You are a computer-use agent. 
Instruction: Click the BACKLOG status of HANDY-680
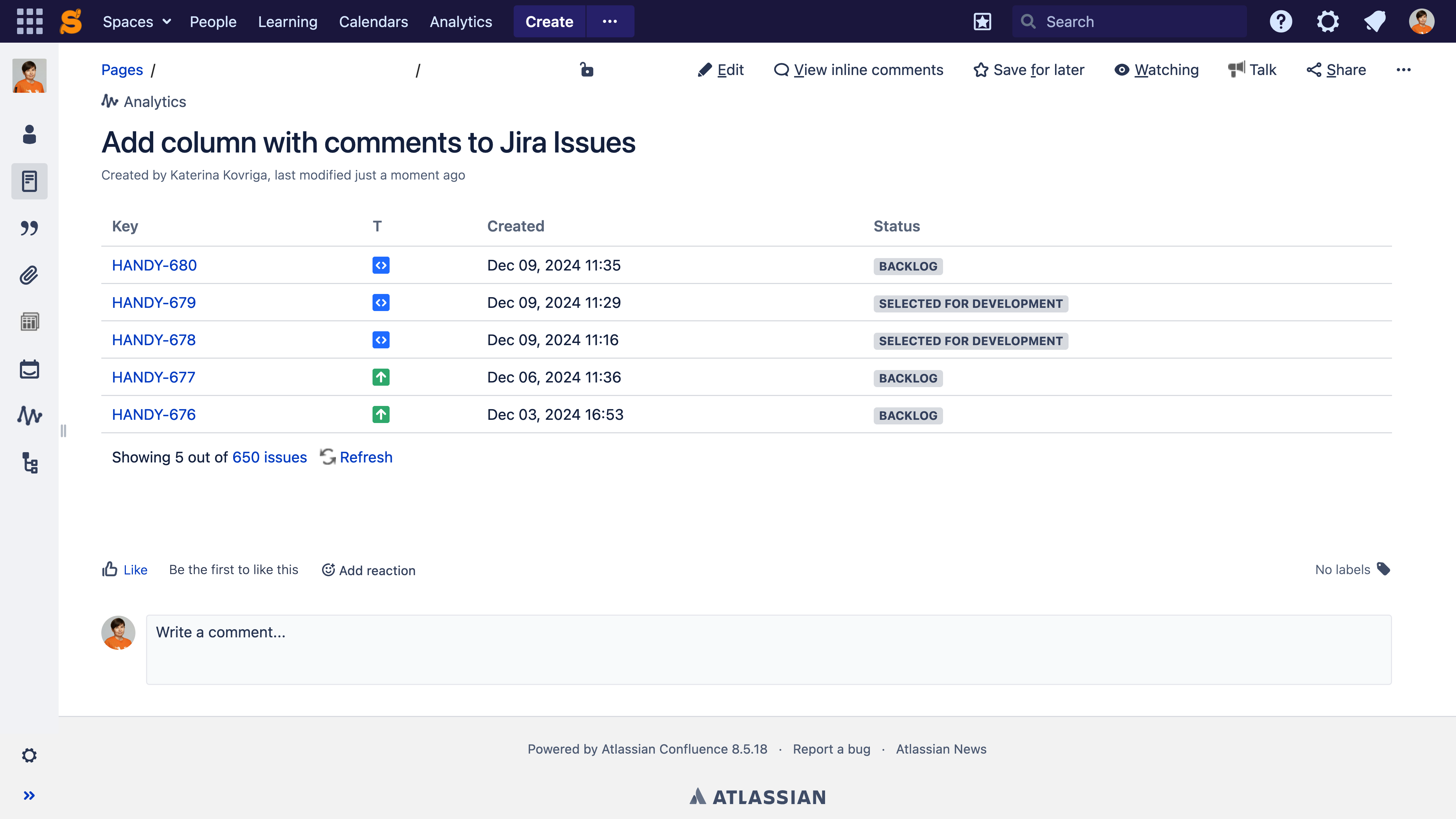coord(908,266)
